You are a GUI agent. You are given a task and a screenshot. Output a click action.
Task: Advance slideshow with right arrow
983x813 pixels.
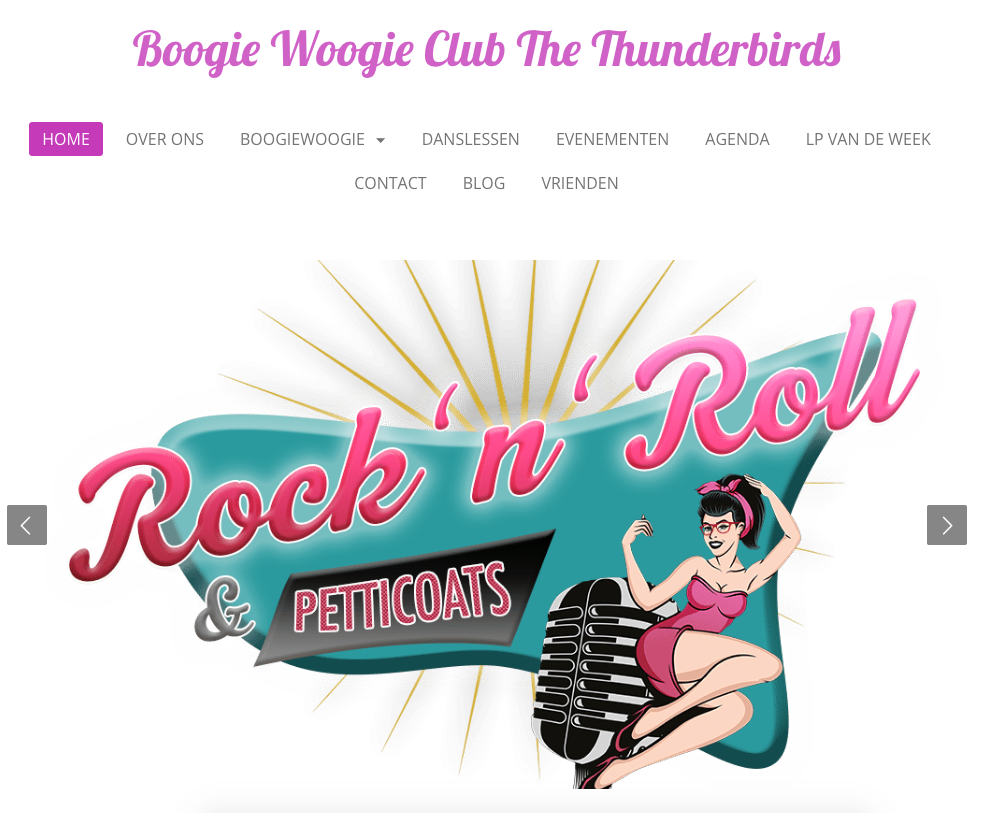pos(947,525)
